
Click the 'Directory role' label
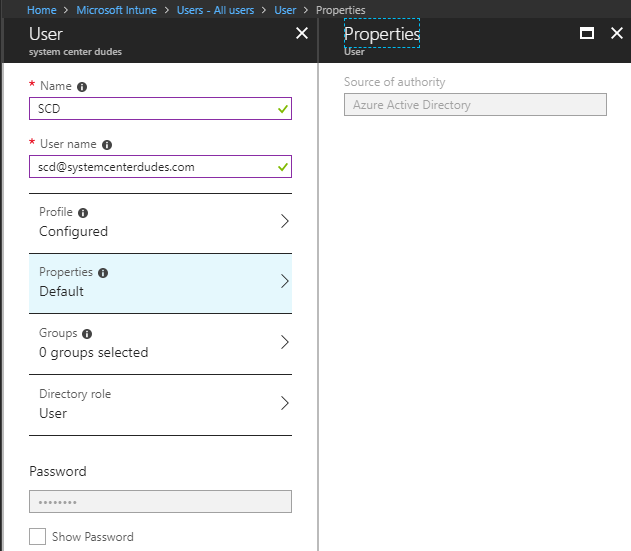point(75,394)
